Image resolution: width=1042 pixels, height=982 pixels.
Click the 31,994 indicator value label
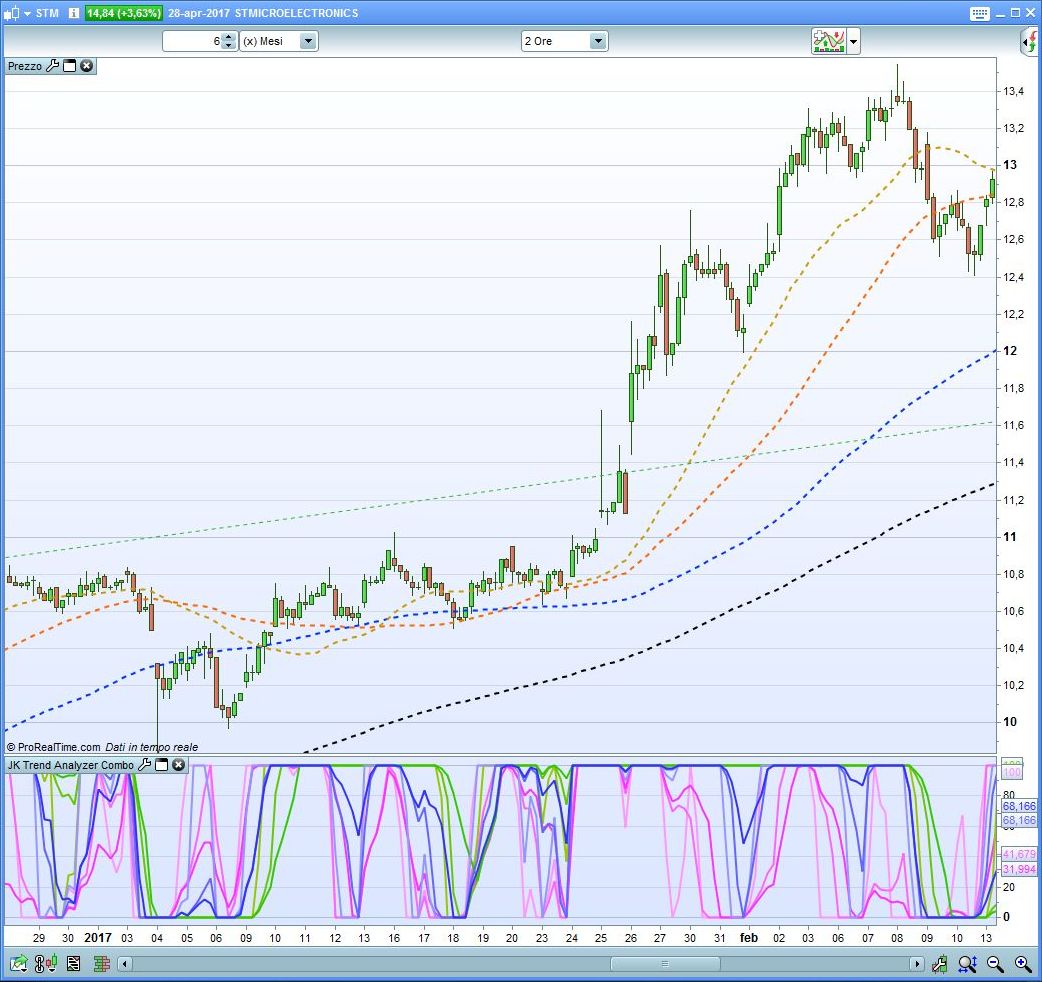point(1019,869)
